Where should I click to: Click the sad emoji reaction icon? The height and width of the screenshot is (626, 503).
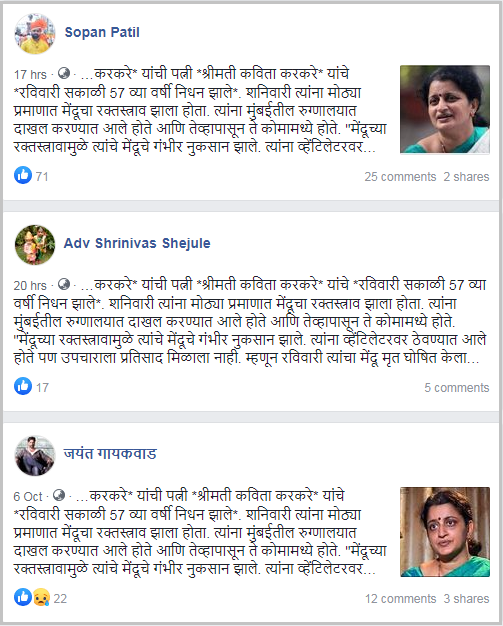pos(42,598)
